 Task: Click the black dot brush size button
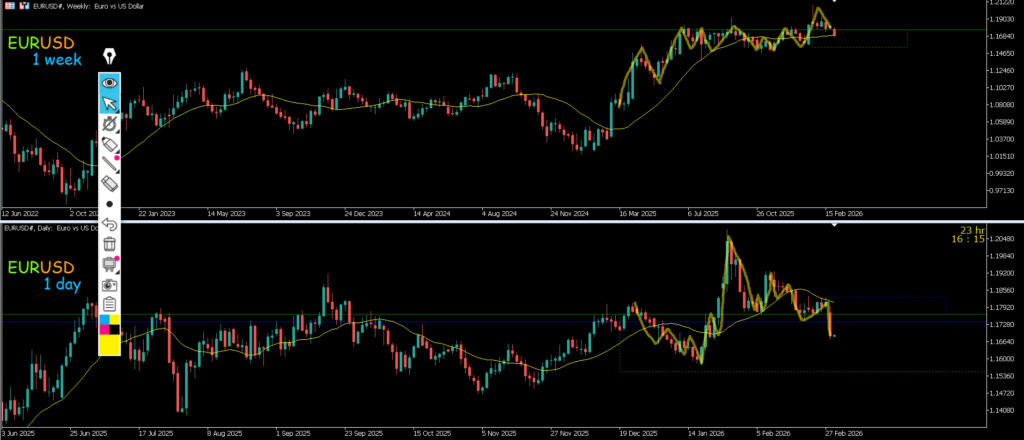point(110,203)
